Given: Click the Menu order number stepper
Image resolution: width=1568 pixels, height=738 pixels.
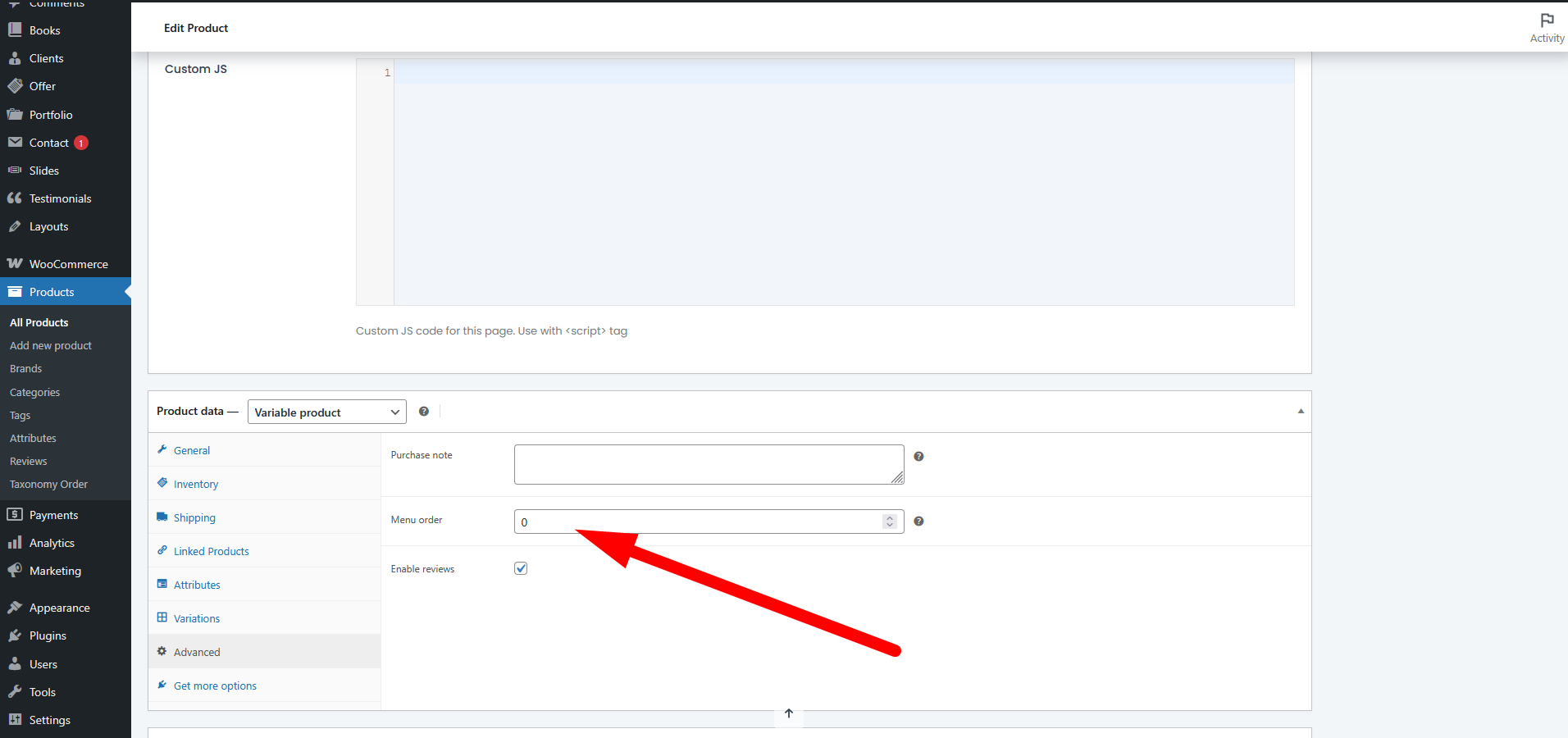Looking at the screenshot, I should (890, 522).
